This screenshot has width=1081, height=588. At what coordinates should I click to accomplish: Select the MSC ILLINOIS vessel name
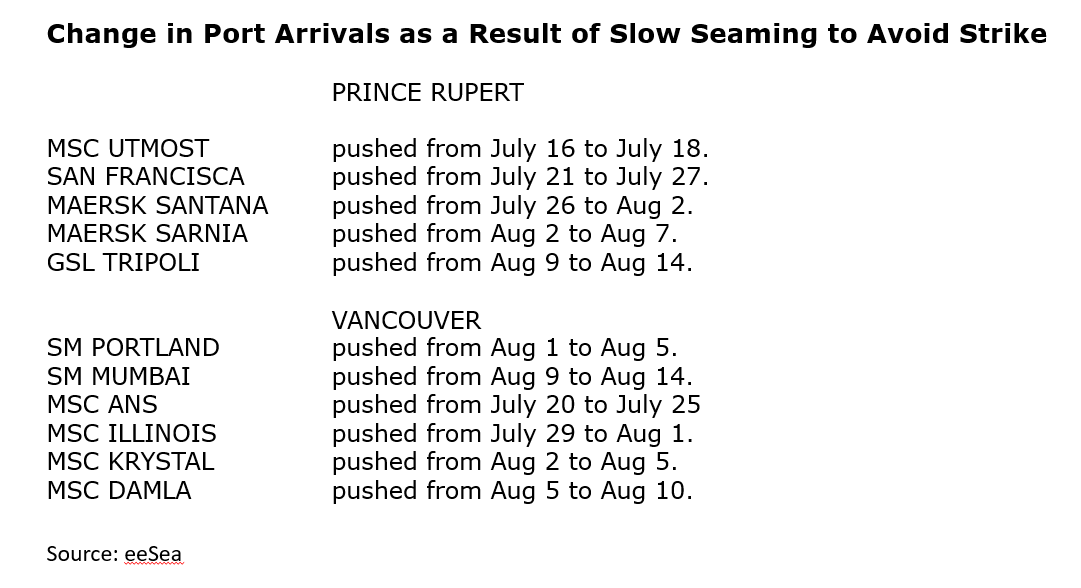pos(132,434)
